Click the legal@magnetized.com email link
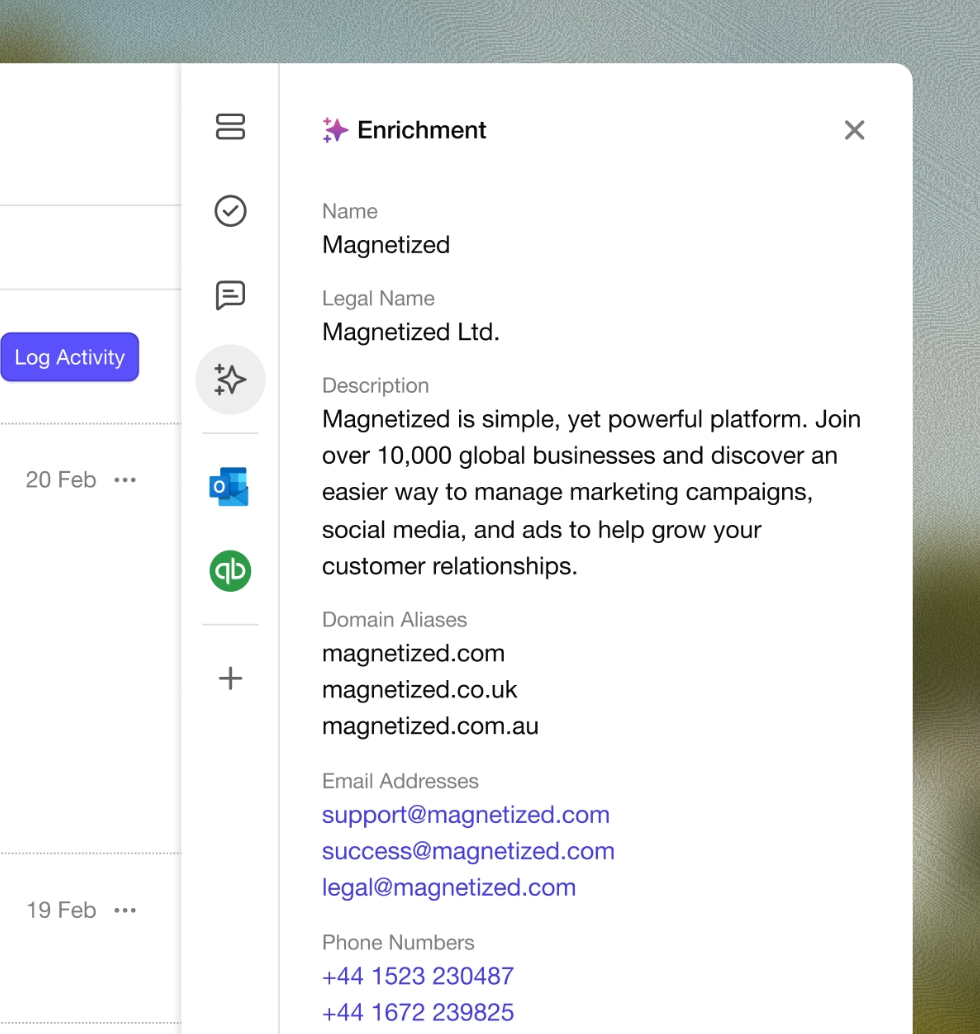The image size is (980, 1034). click(449, 887)
